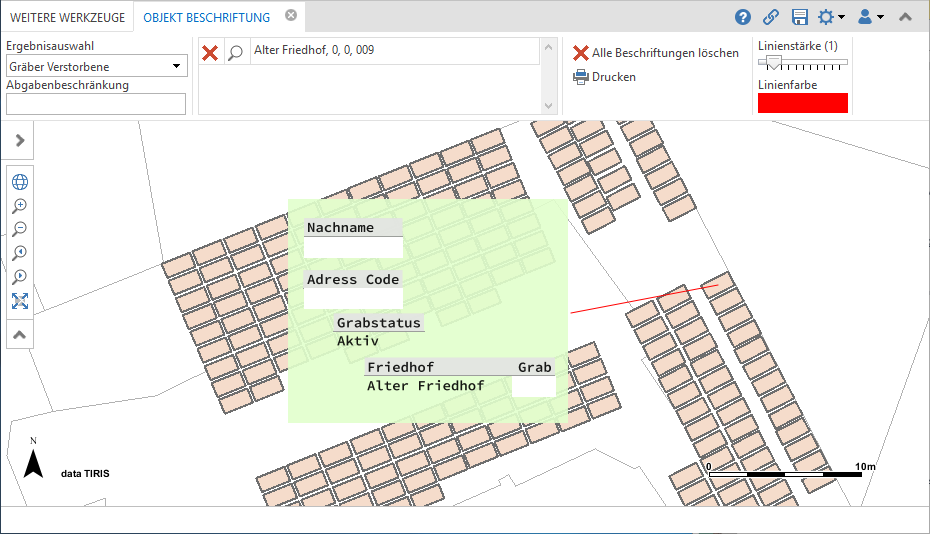Open the user account dropdown
Image resolution: width=930 pixels, height=534 pixels.
[x=870, y=17]
